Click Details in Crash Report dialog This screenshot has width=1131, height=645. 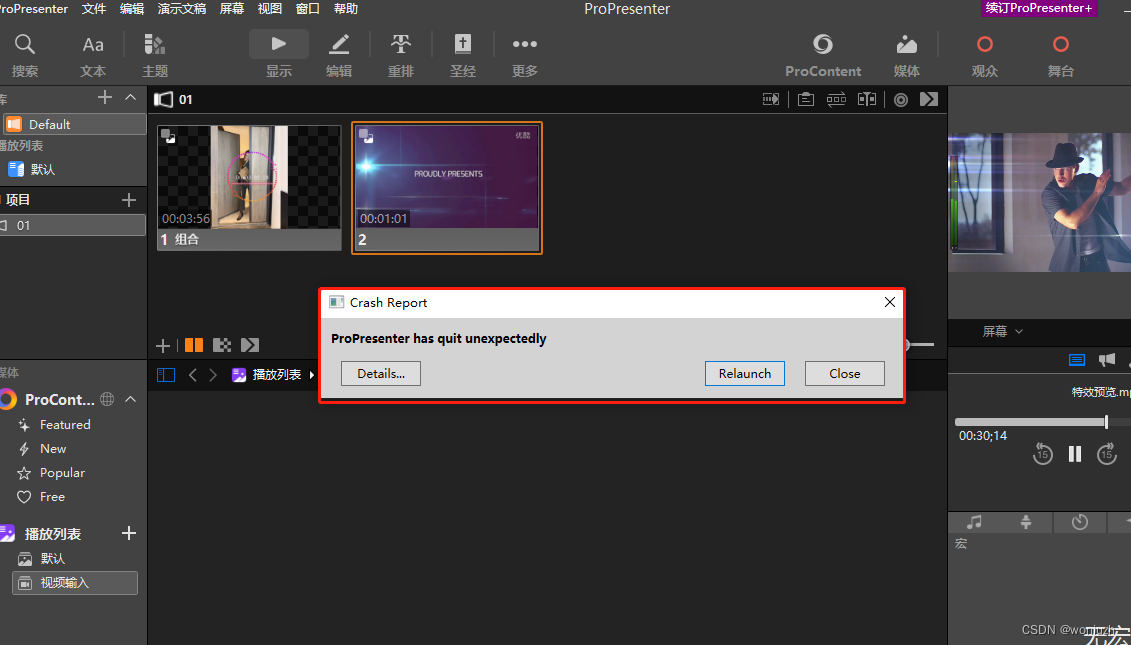381,374
